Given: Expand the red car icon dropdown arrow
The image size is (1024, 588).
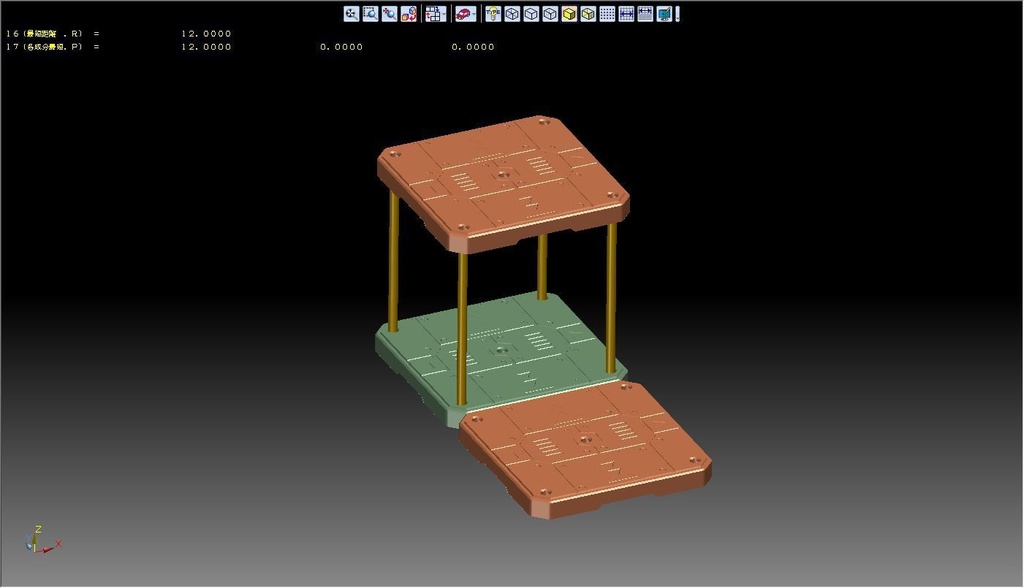Looking at the screenshot, I should [x=474, y=14].
